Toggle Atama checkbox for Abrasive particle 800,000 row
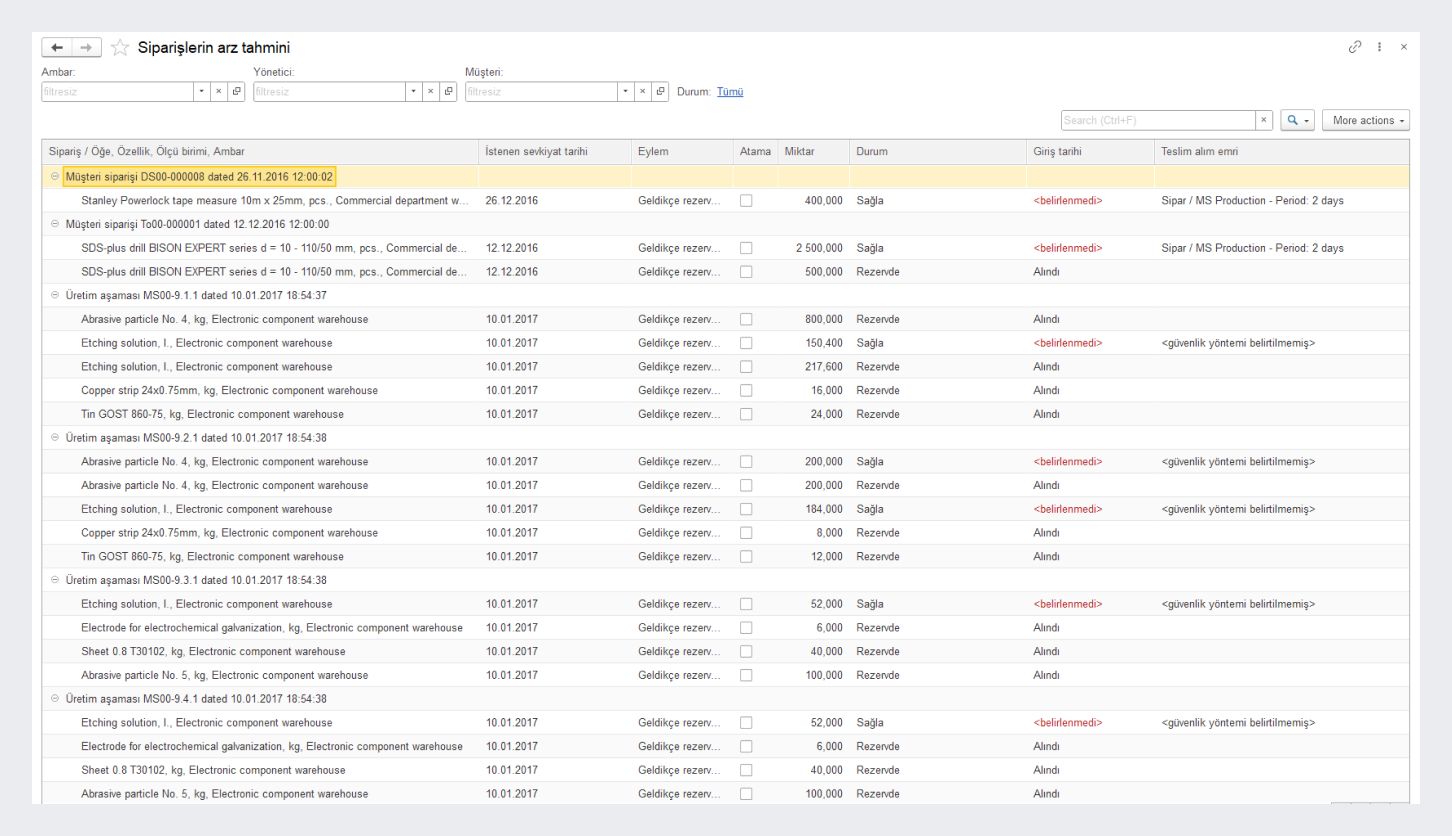This screenshot has height=836, width=1452. point(746,319)
